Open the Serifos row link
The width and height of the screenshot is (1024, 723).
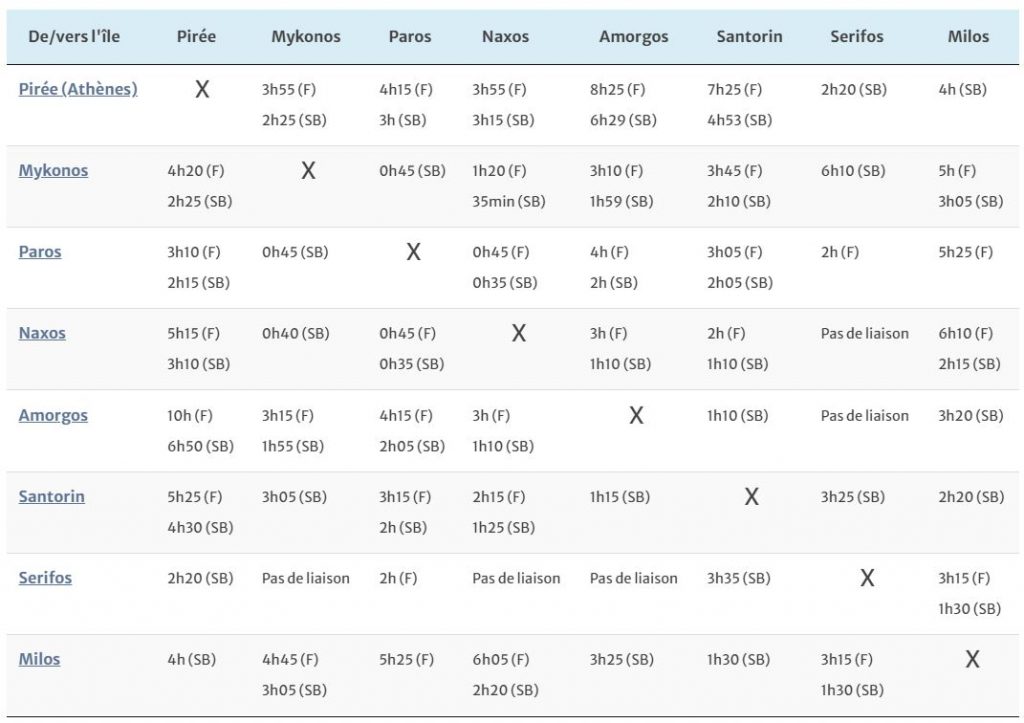45,577
